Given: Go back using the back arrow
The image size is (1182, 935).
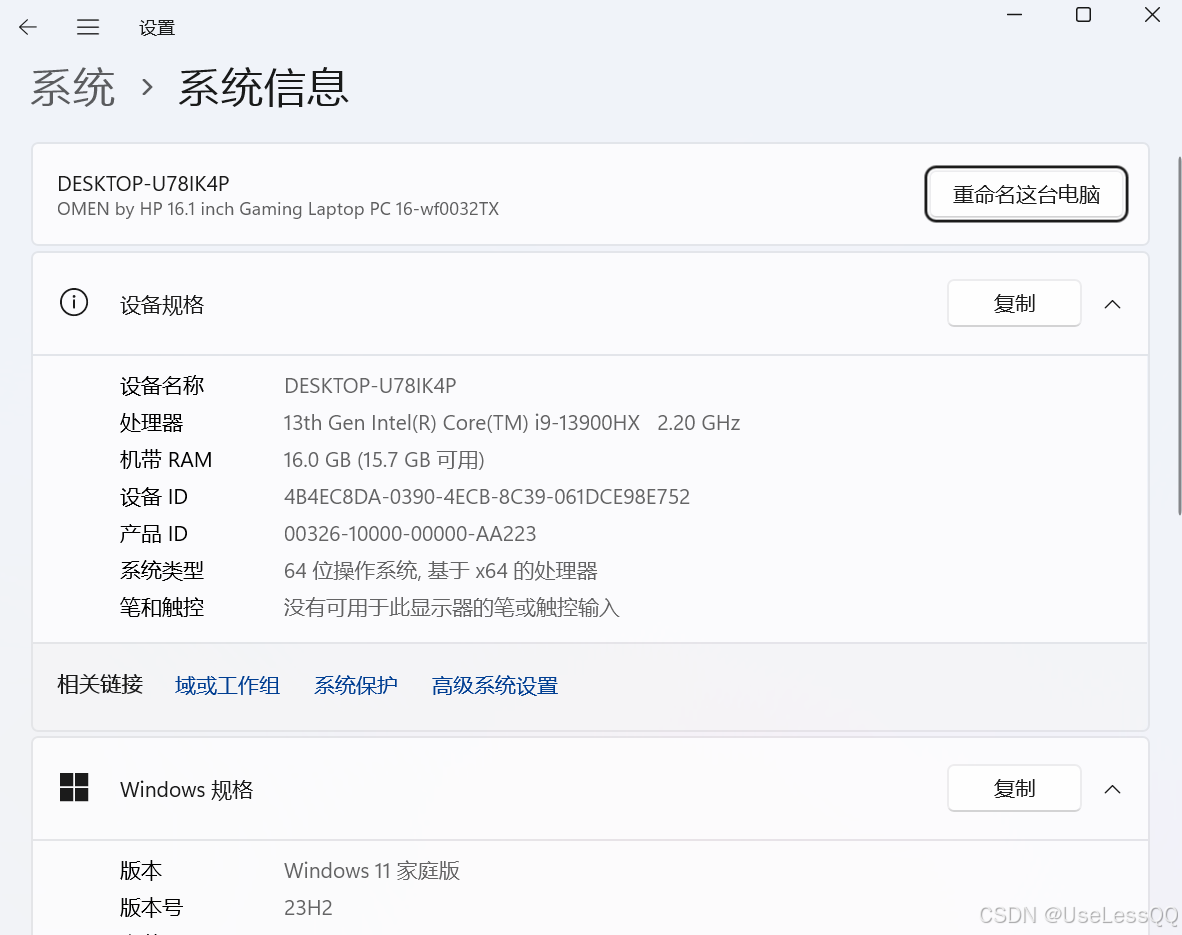Looking at the screenshot, I should (28, 28).
